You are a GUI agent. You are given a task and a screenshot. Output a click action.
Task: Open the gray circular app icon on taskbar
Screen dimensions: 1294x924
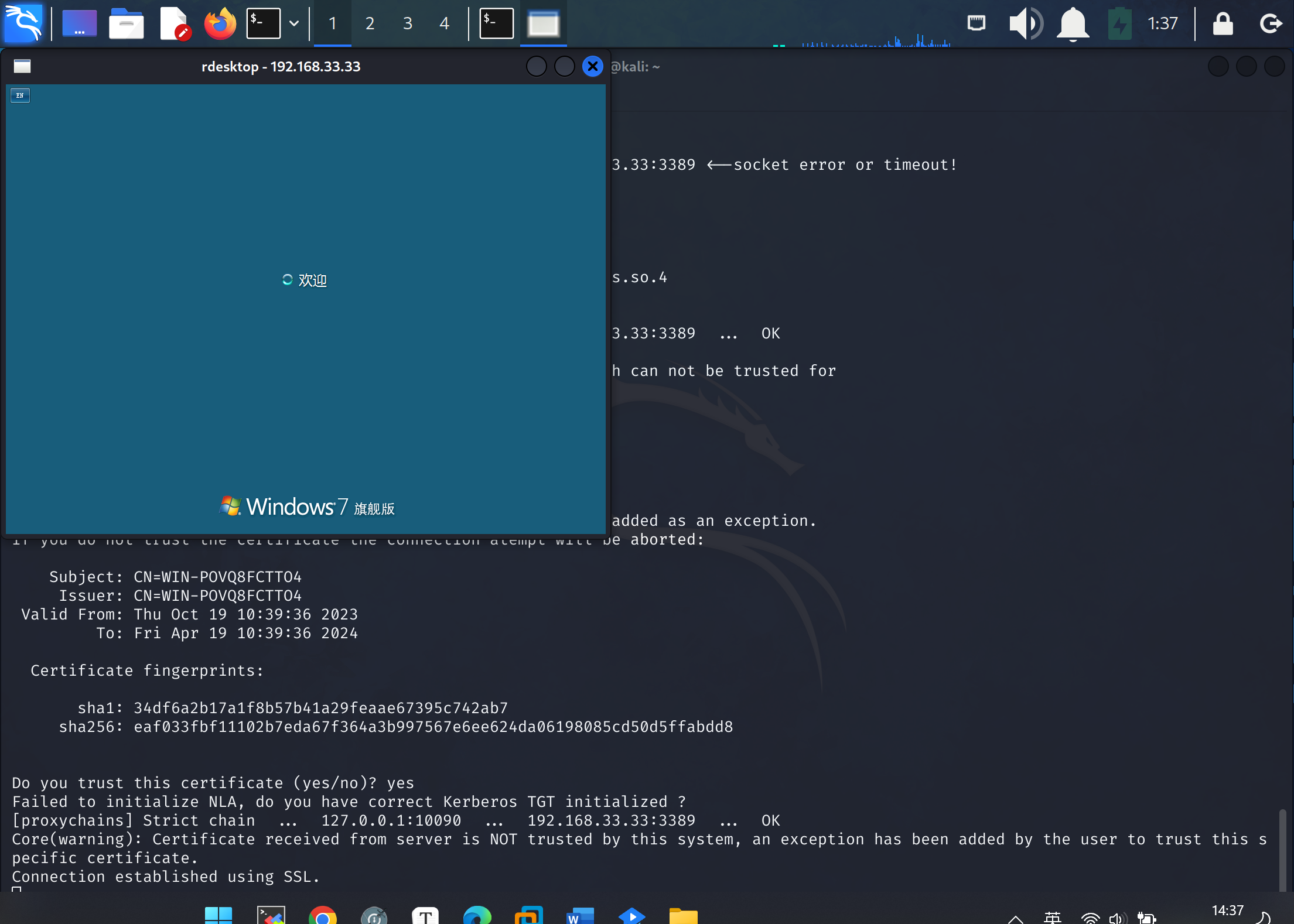(x=374, y=916)
